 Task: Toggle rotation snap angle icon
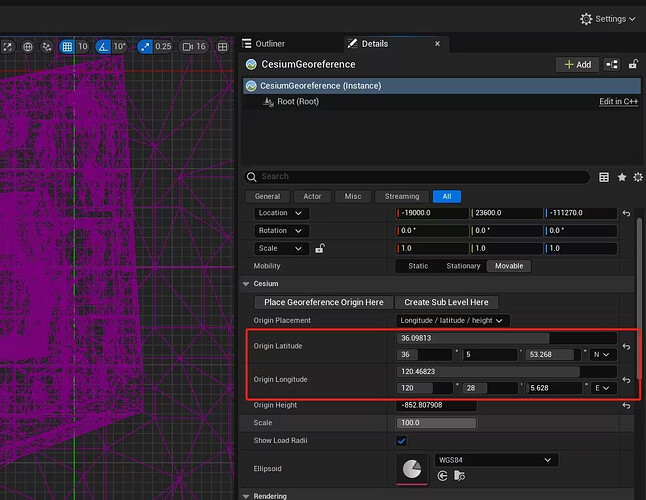[104, 46]
